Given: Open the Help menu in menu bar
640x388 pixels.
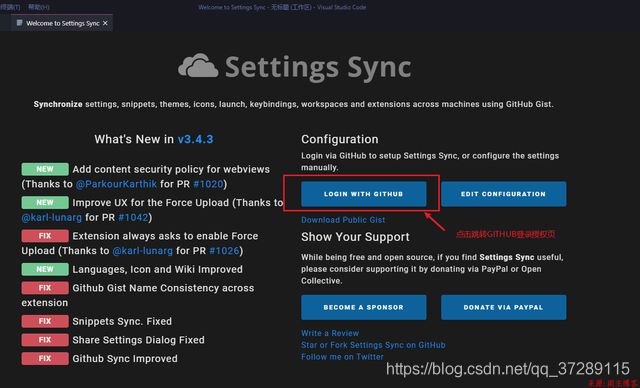Looking at the screenshot, I should (x=39, y=7).
